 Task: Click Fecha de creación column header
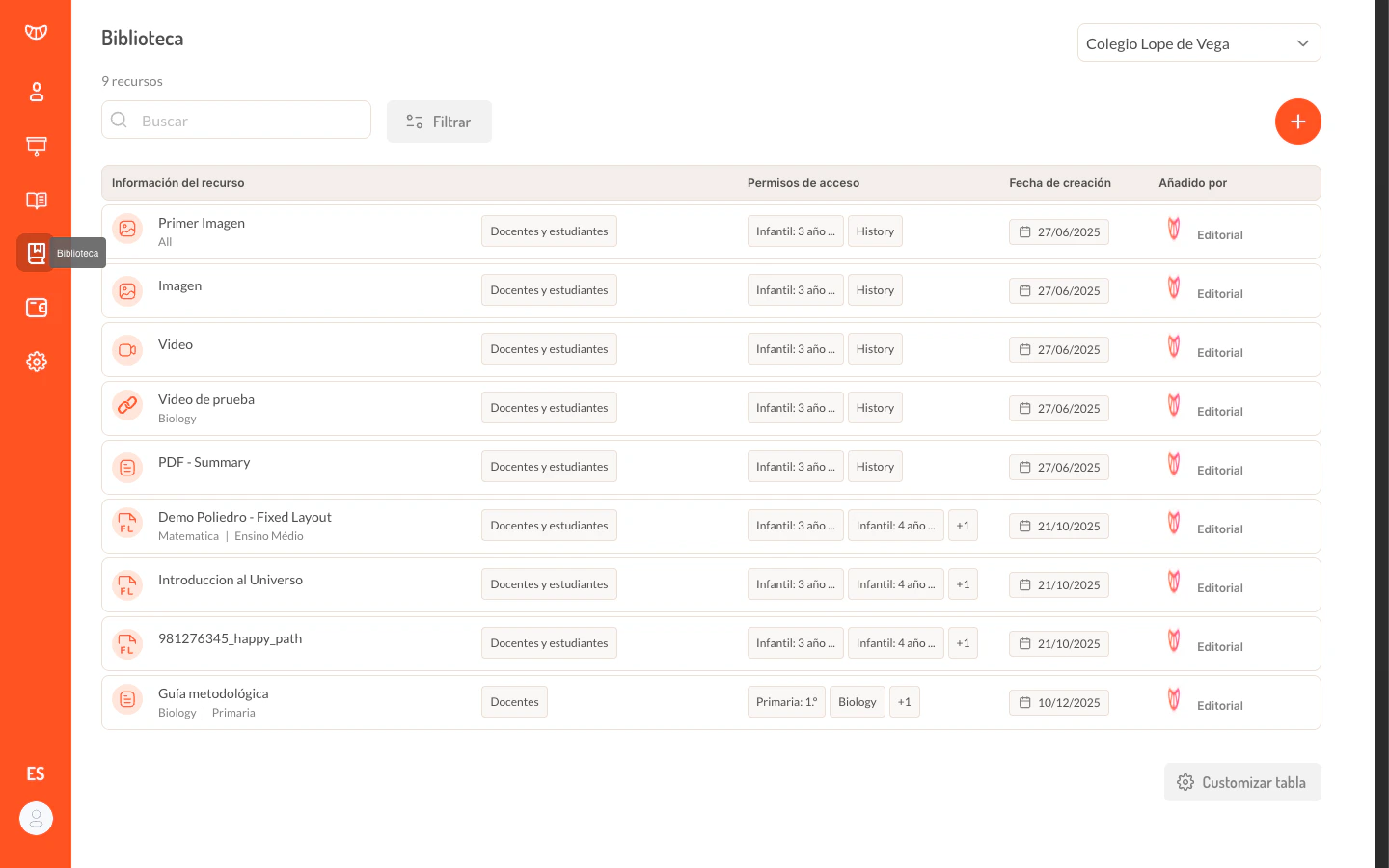coord(1060,183)
